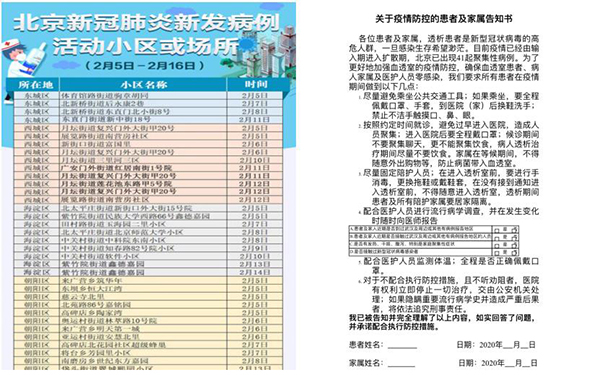
Task: Click the family name blank after 家属姓名
Action: coord(401,364)
